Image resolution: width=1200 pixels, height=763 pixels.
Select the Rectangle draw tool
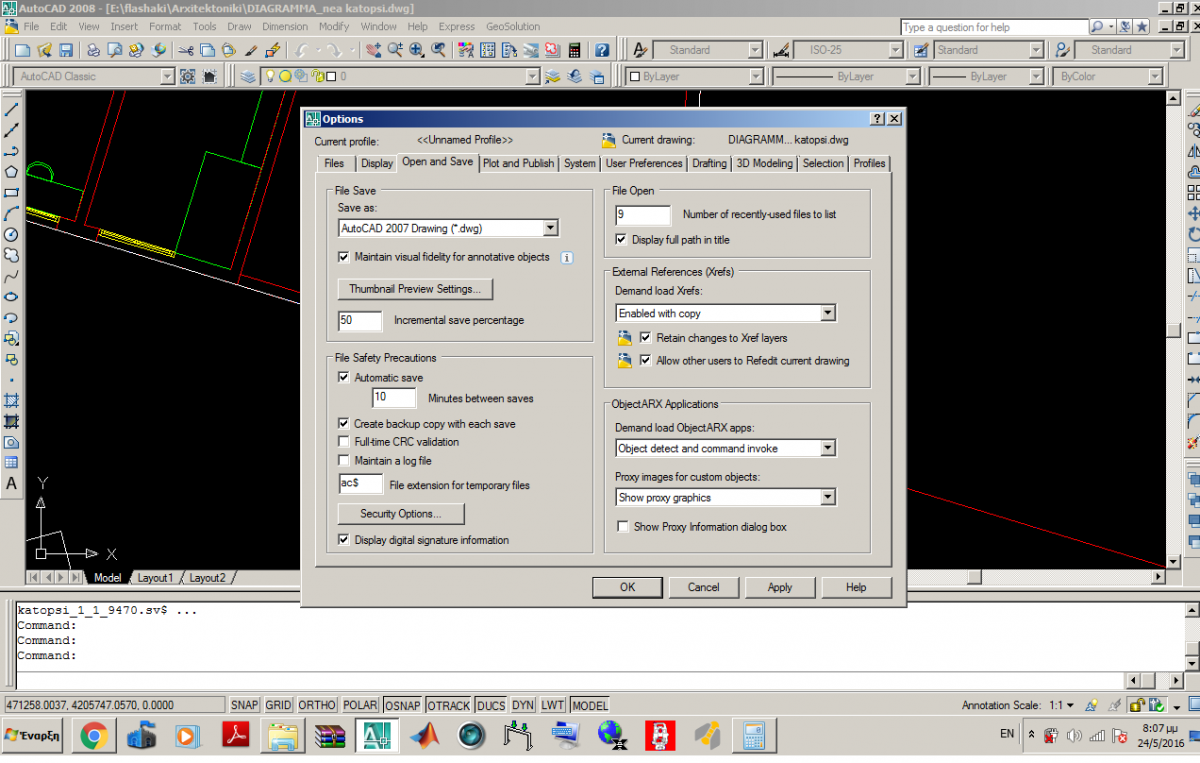click(11, 192)
